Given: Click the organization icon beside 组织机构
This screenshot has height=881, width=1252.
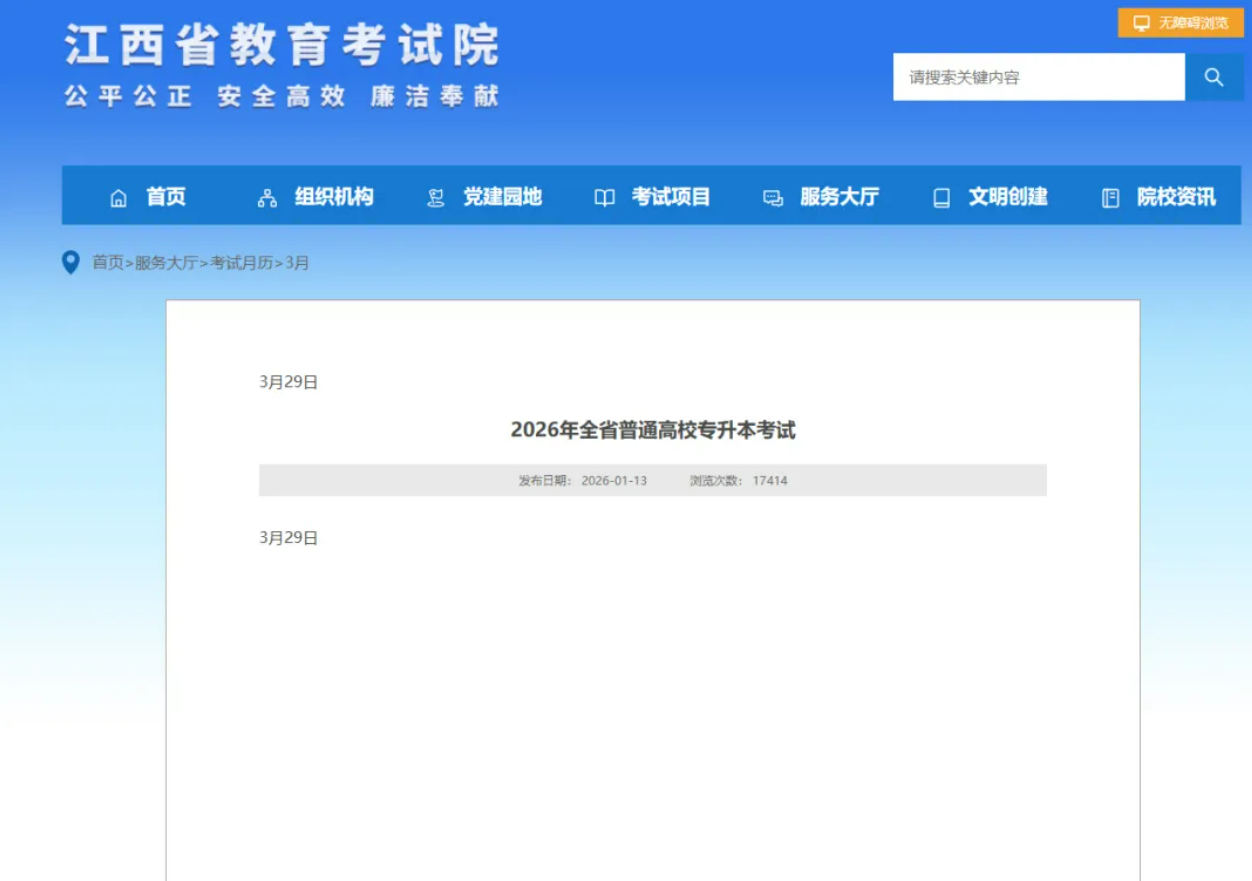Looking at the screenshot, I should coord(265,197).
